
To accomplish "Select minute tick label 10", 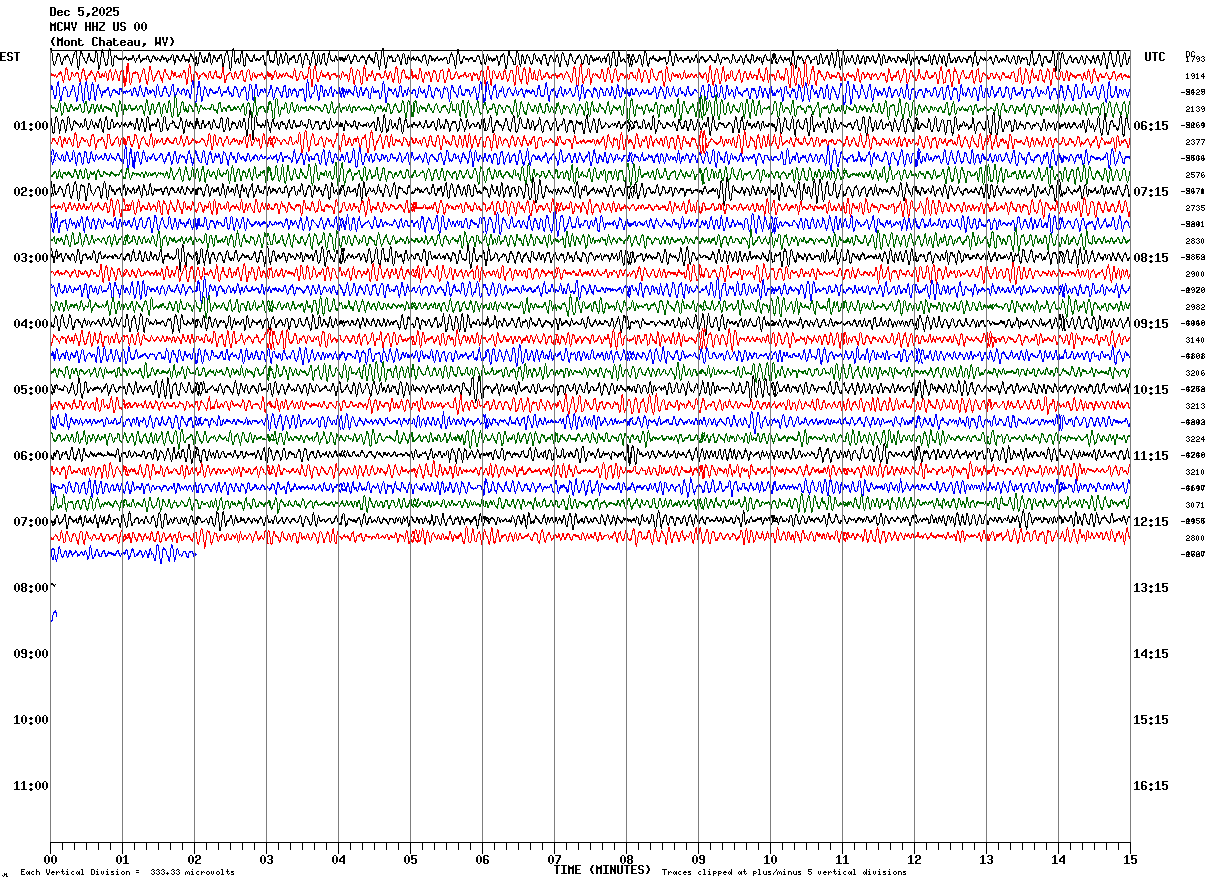I will click(x=771, y=860).
